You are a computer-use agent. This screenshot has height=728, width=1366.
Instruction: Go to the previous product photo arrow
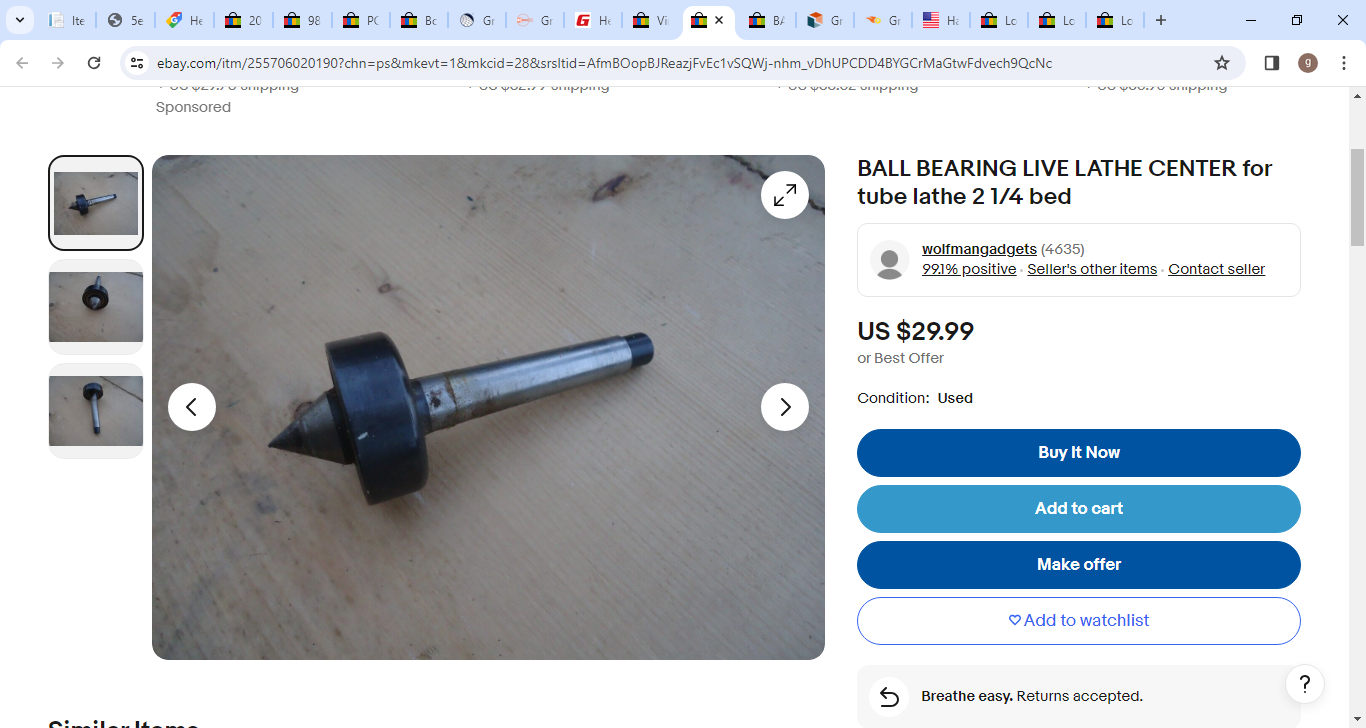click(192, 407)
